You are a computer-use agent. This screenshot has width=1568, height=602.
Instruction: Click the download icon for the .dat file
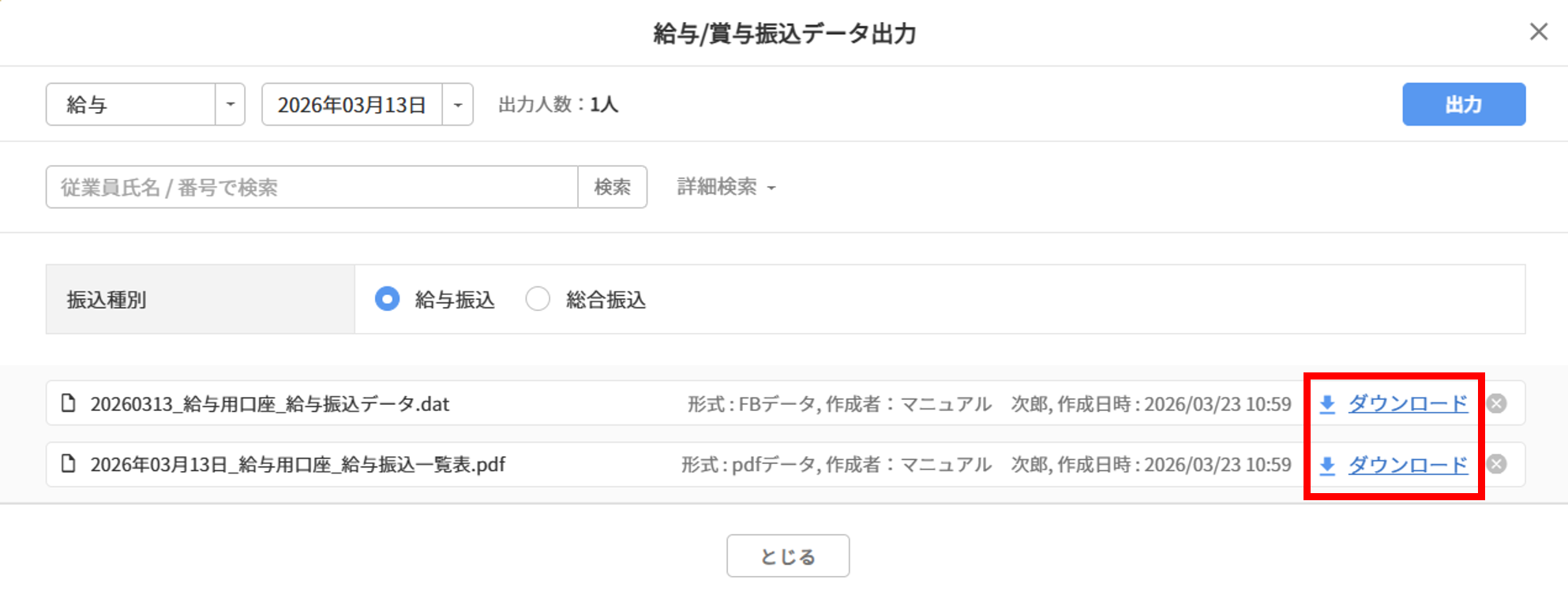[x=1327, y=404]
